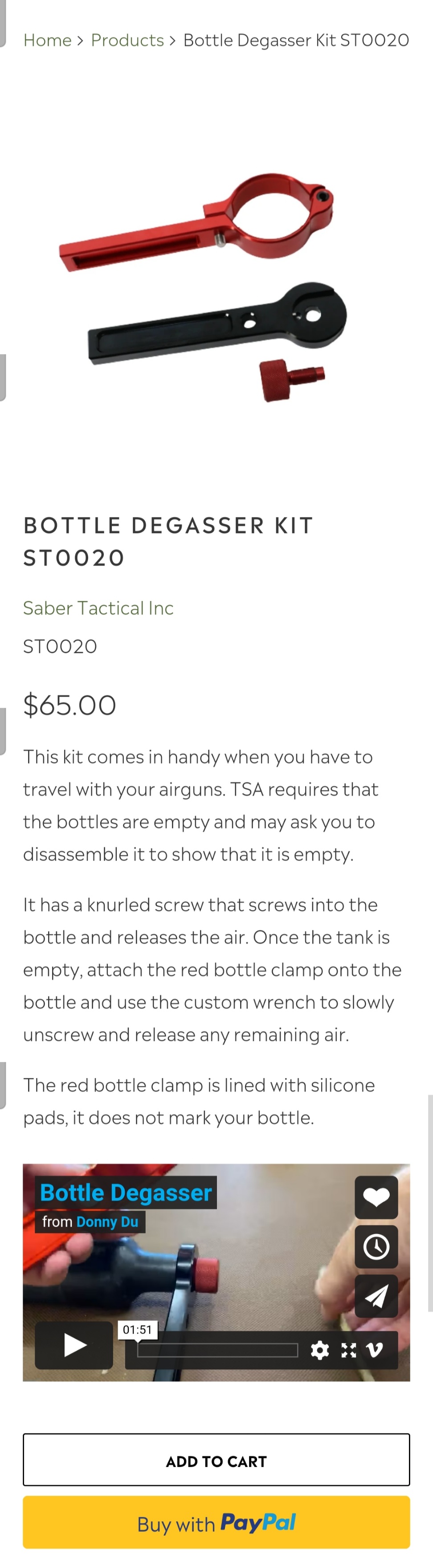Seek in the video progress bar

click(x=217, y=1350)
